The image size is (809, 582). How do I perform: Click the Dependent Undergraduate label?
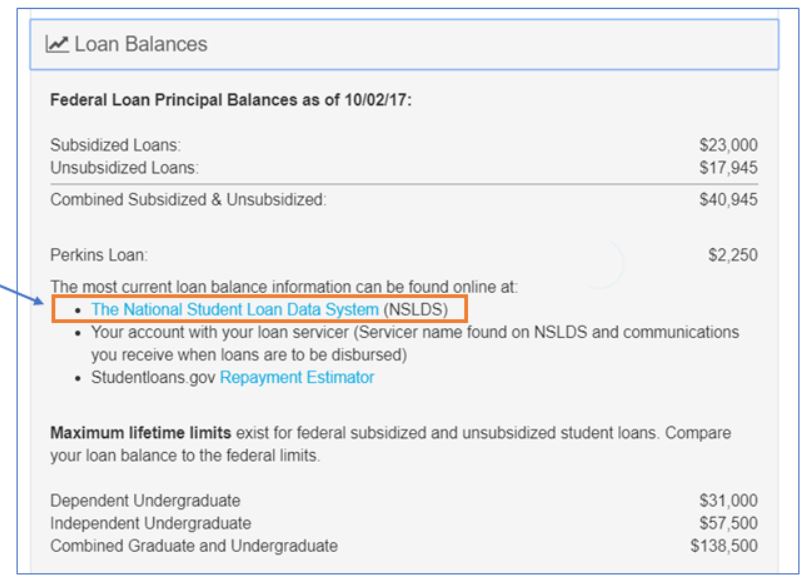145,500
